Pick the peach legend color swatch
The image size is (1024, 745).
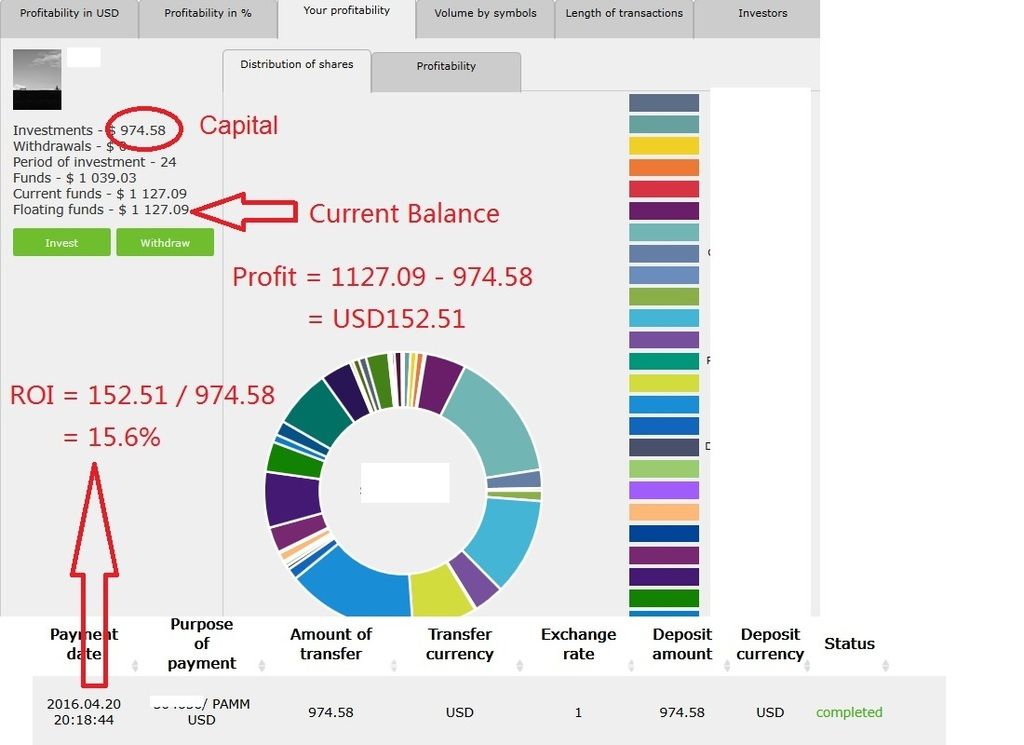click(664, 512)
